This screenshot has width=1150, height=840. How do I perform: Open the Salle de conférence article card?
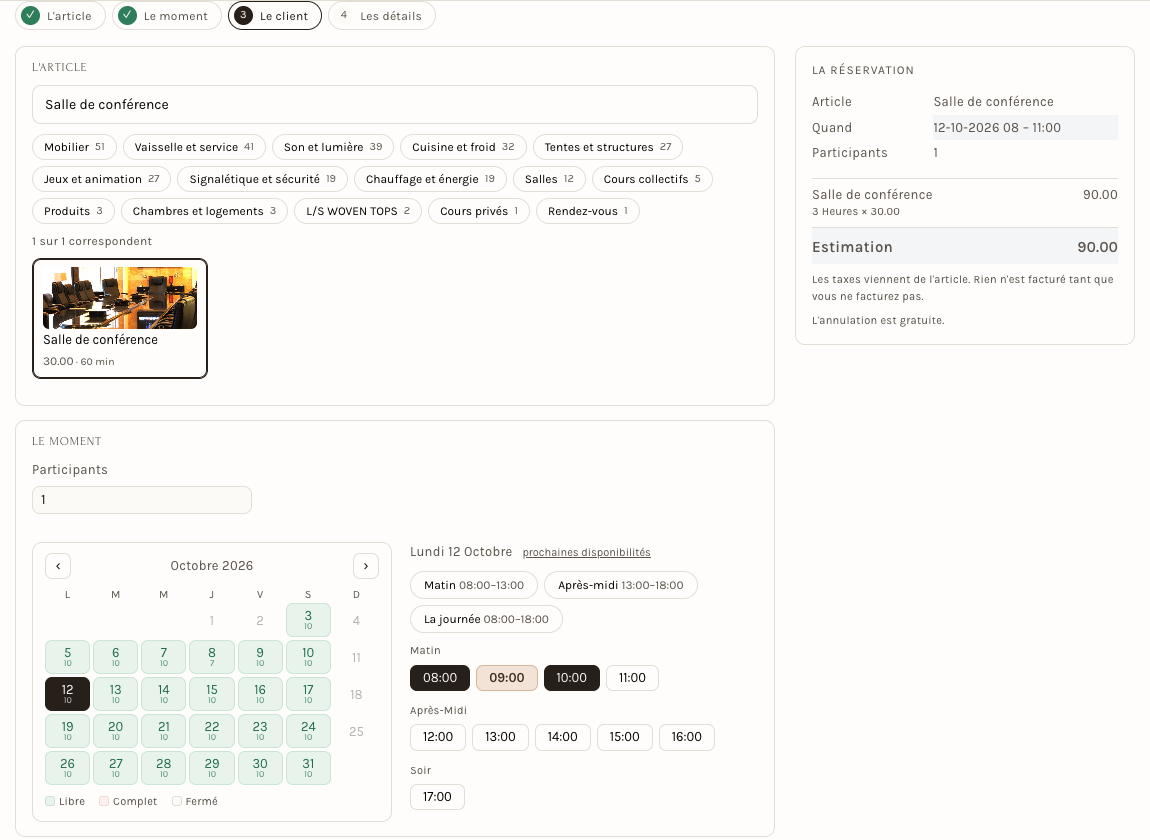120,318
